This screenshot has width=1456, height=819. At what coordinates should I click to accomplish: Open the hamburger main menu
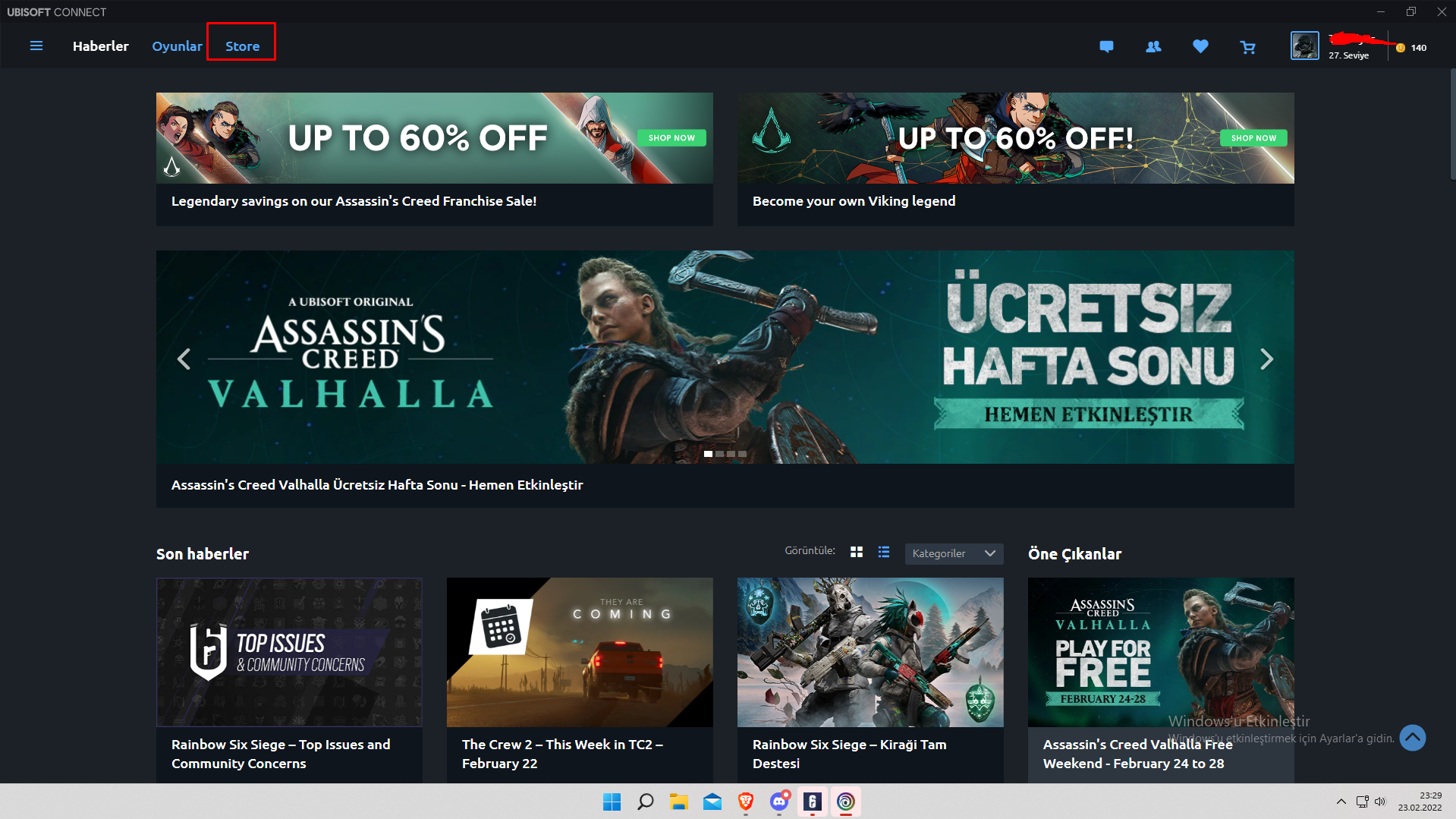point(36,46)
